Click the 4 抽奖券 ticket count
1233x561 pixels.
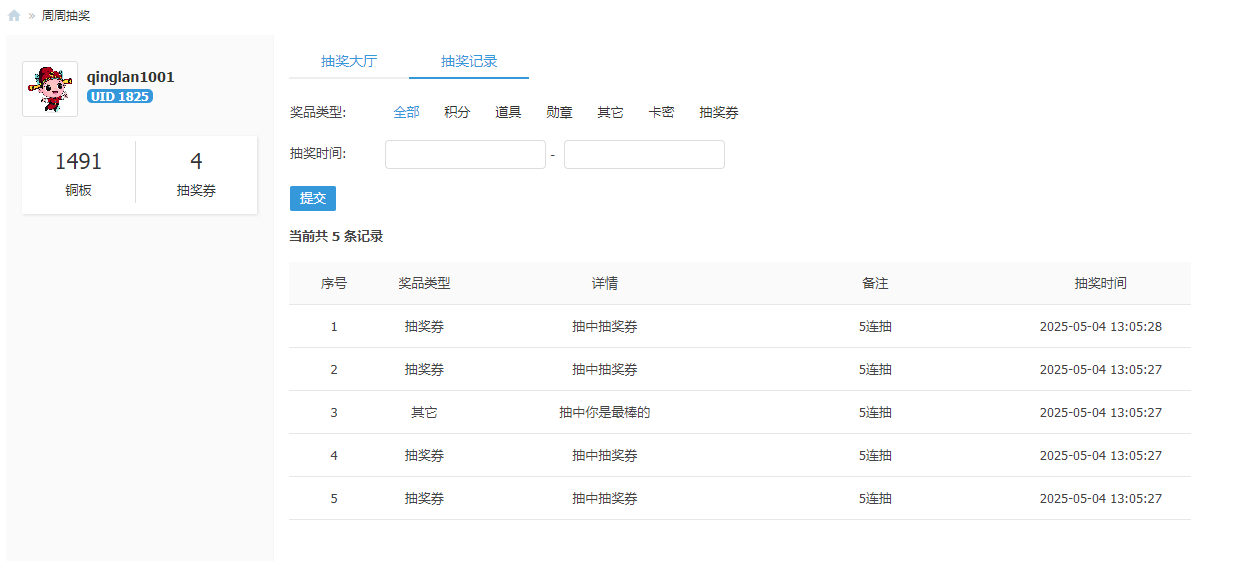pos(196,173)
